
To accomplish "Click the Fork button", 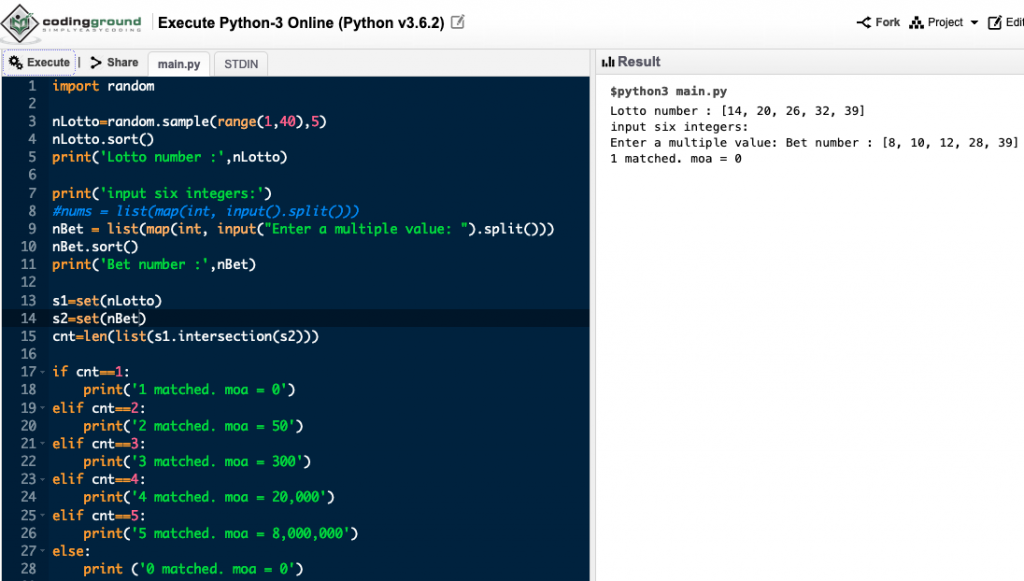I will [x=878, y=22].
